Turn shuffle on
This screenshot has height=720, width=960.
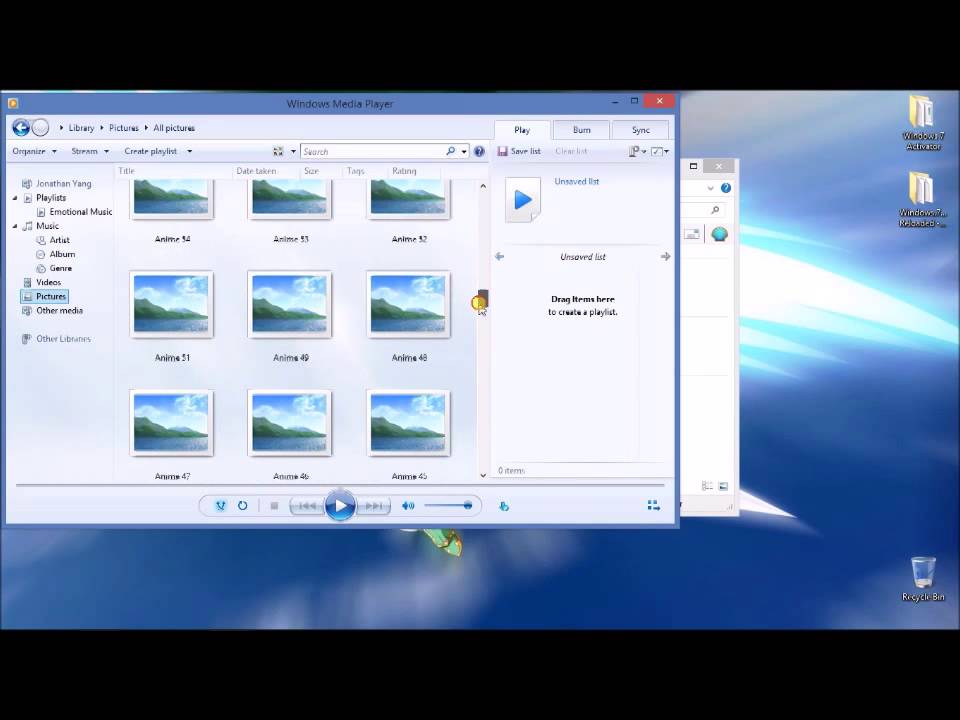tap(221, 506)
